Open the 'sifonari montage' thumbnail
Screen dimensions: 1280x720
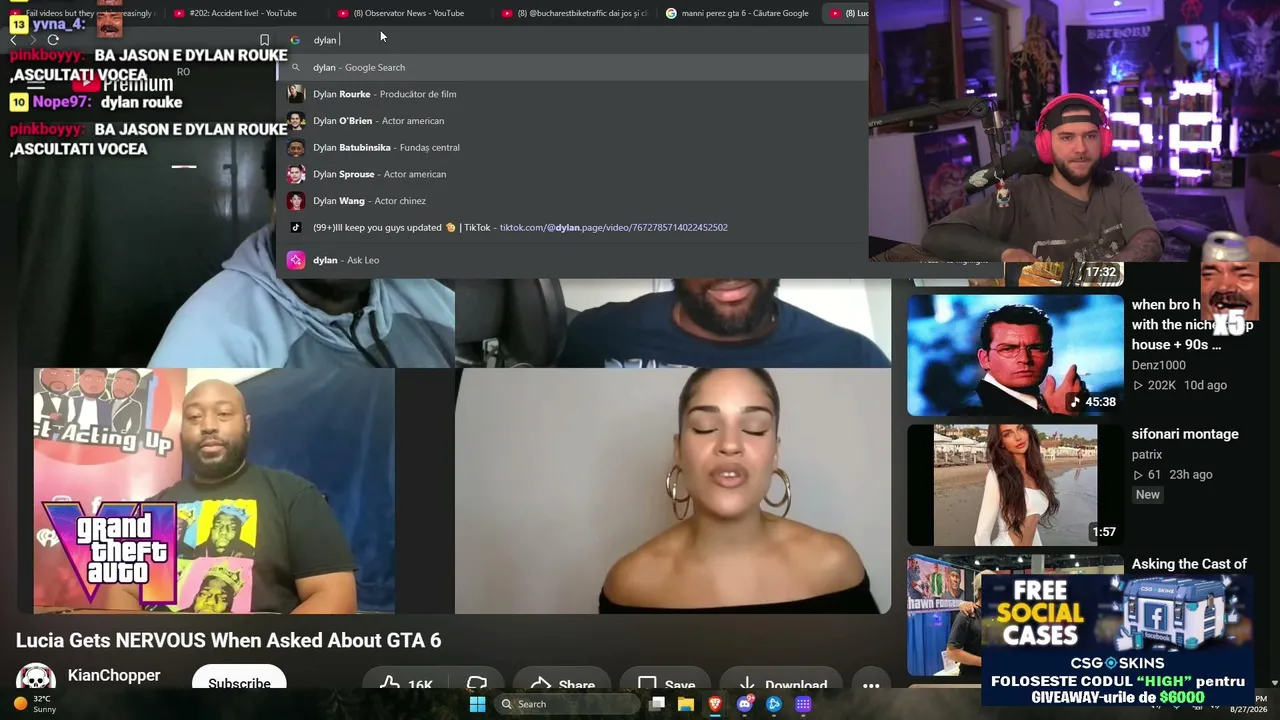[1015, 485]
